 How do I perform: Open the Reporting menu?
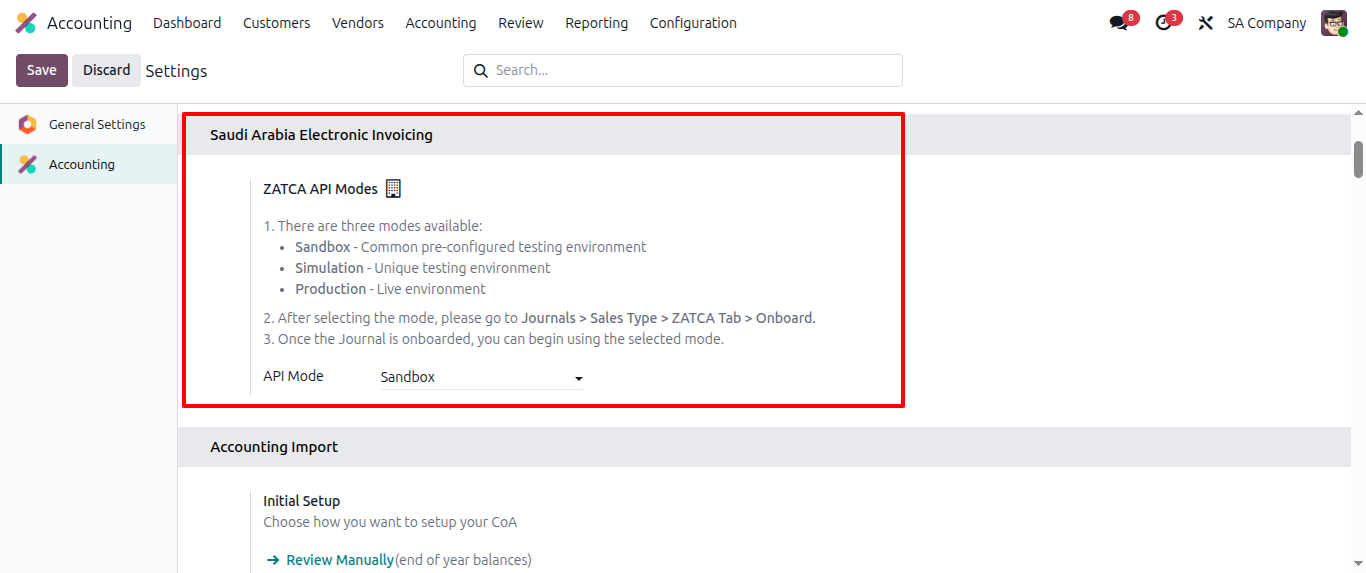tap(596, 23)
